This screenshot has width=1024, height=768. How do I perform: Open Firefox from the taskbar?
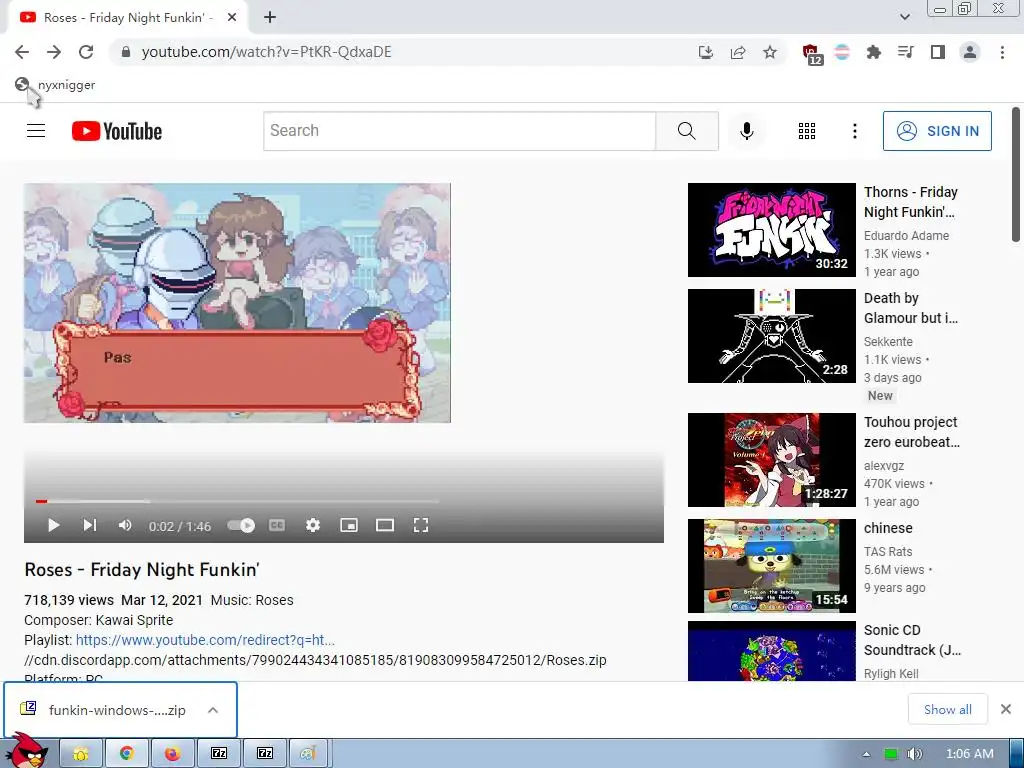click(172, 754)
